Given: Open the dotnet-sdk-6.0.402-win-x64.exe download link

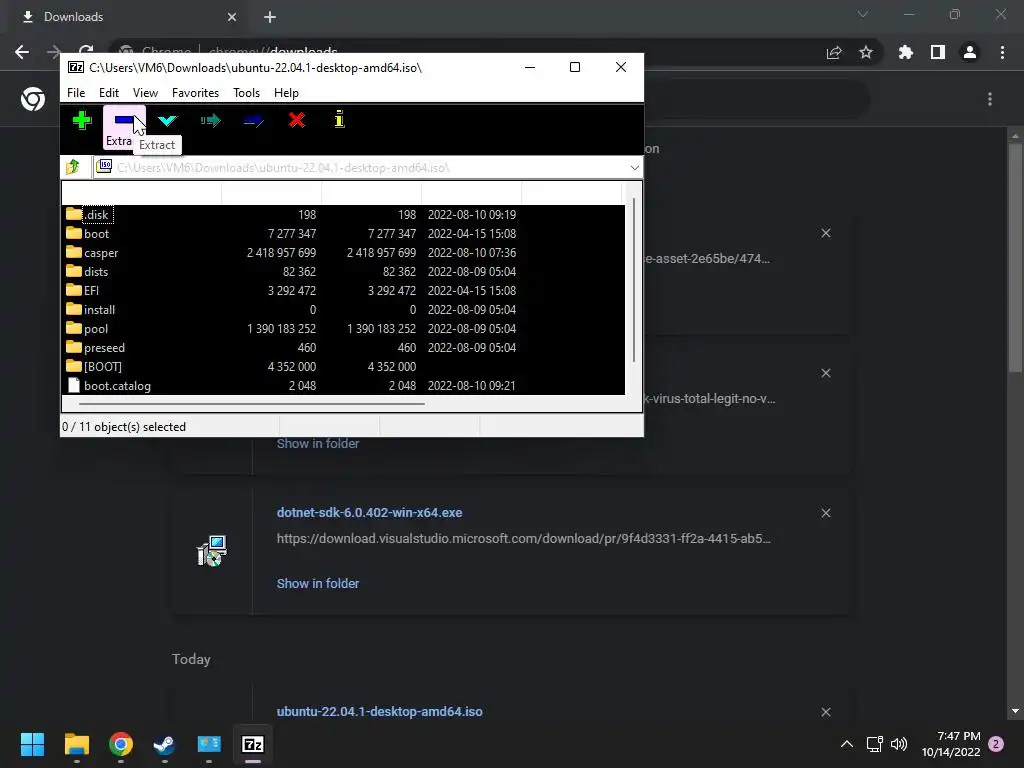Looking at the screenshot, I should [x=369, y=513].
